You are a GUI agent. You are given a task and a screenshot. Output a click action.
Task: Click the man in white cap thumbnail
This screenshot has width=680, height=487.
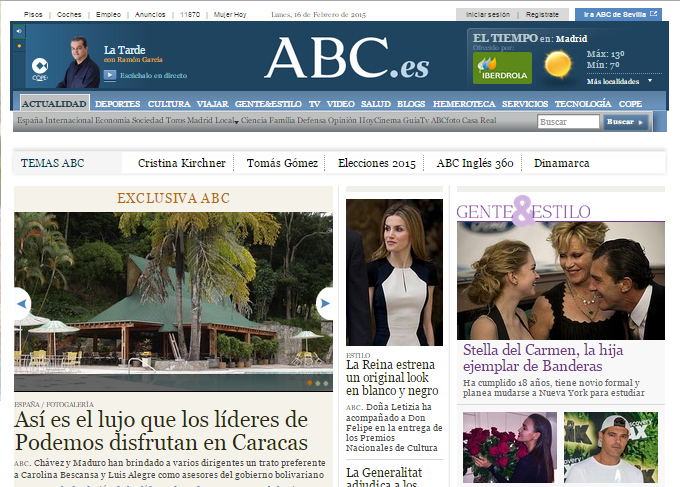(611, 447)
